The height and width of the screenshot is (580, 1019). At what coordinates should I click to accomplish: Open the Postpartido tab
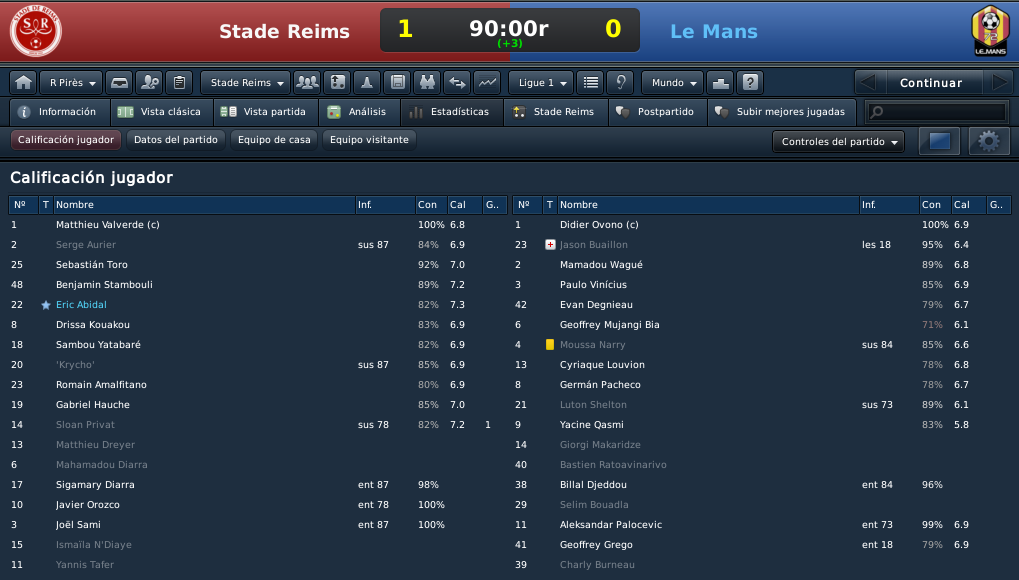(x=658, y=112)
